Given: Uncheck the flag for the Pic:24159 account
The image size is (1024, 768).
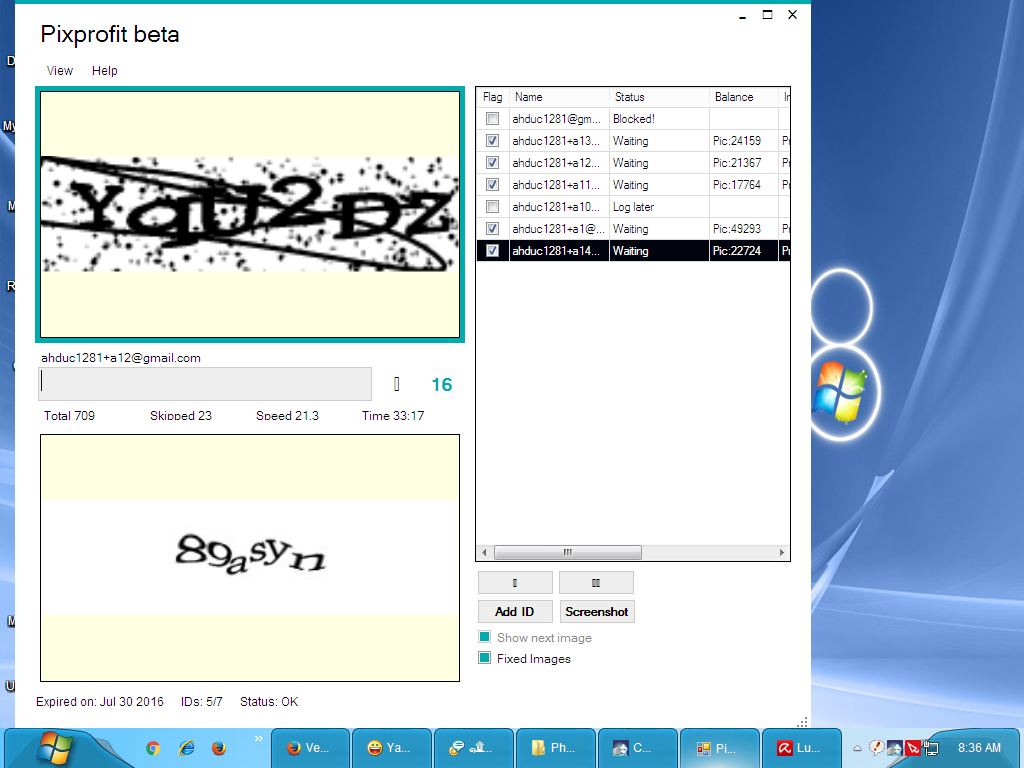Looking at the screenshot, I should [x=492, y=141].
